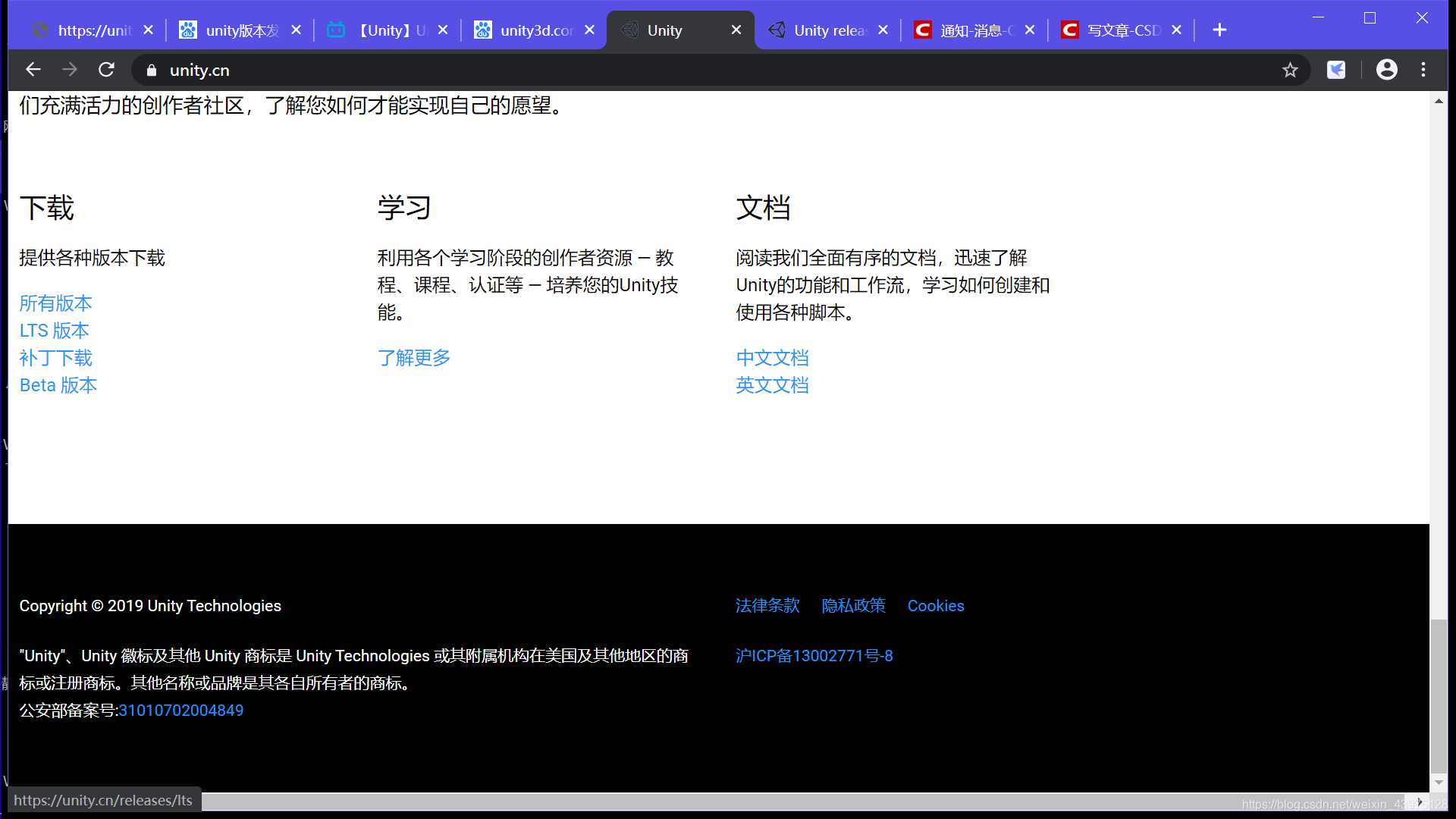Close the Unity release tab
Screen dimensions: 1456x819
(x=883, y=30)
